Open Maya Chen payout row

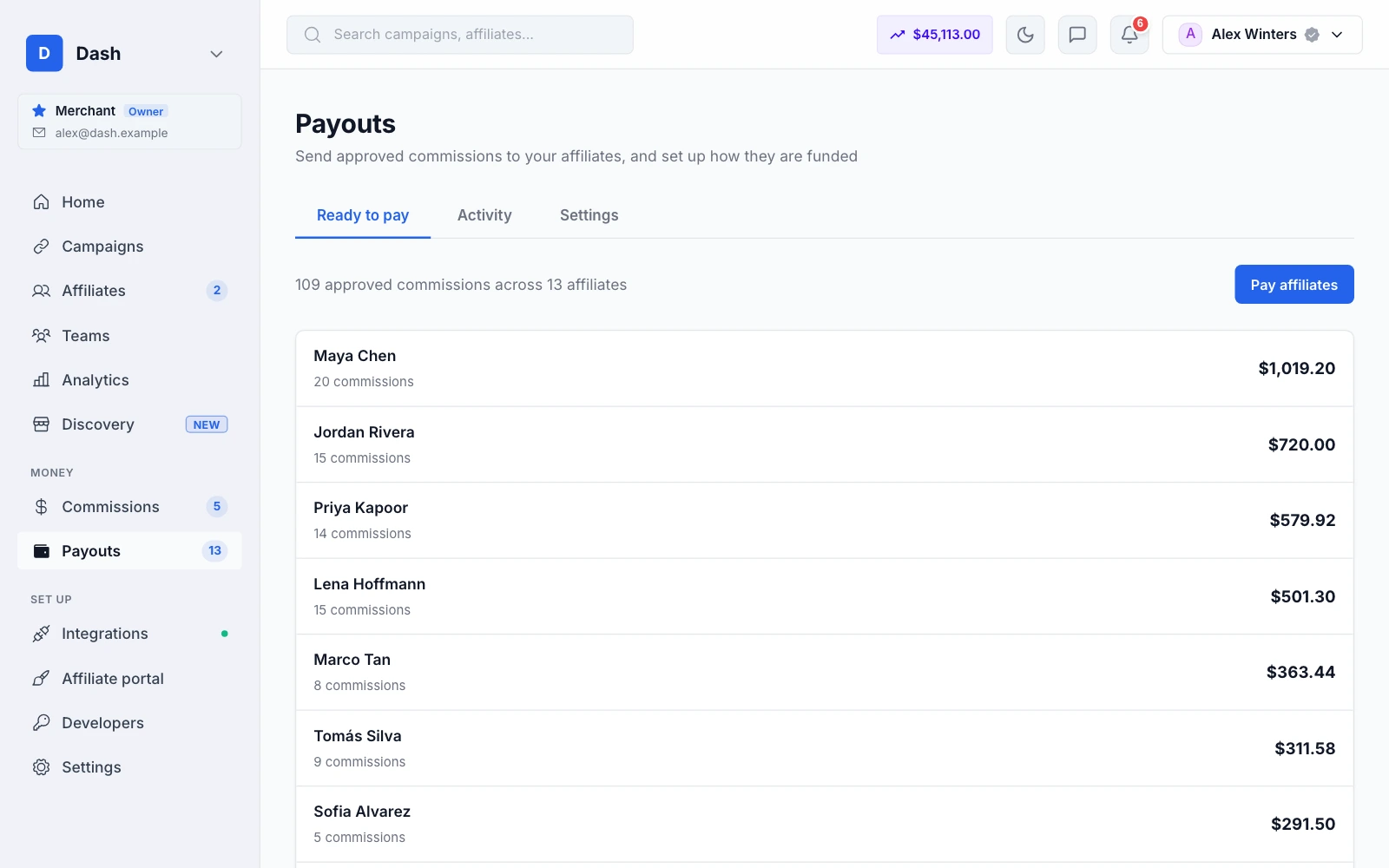(x=825, y=368)
